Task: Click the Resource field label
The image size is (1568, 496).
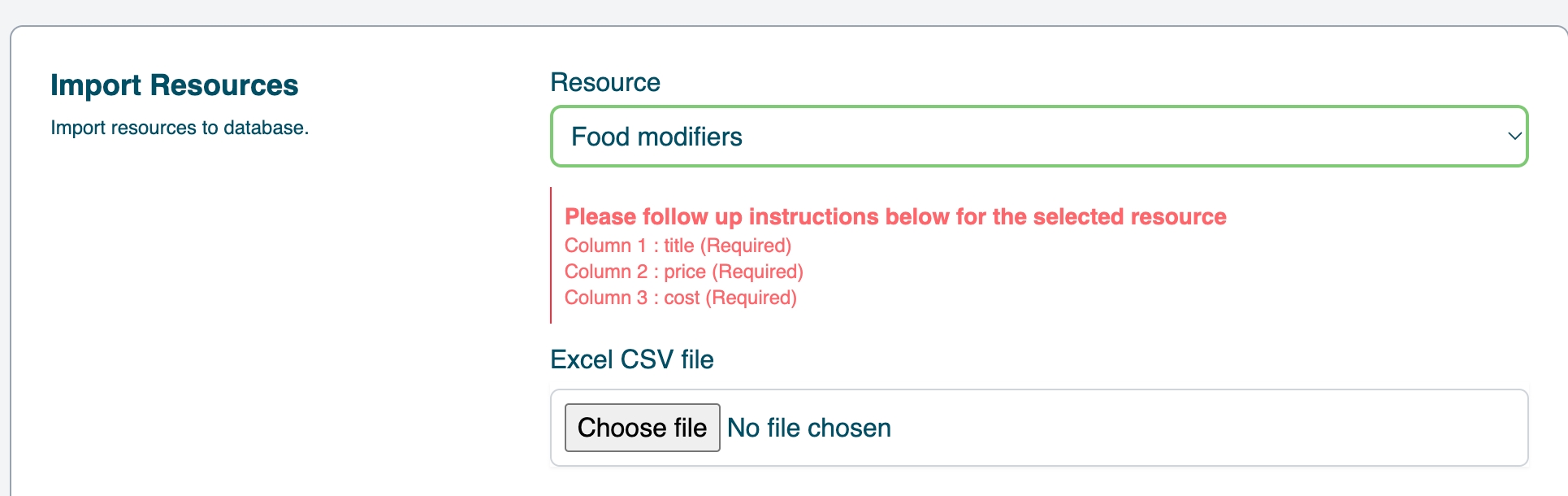Action: coord(604,82)
